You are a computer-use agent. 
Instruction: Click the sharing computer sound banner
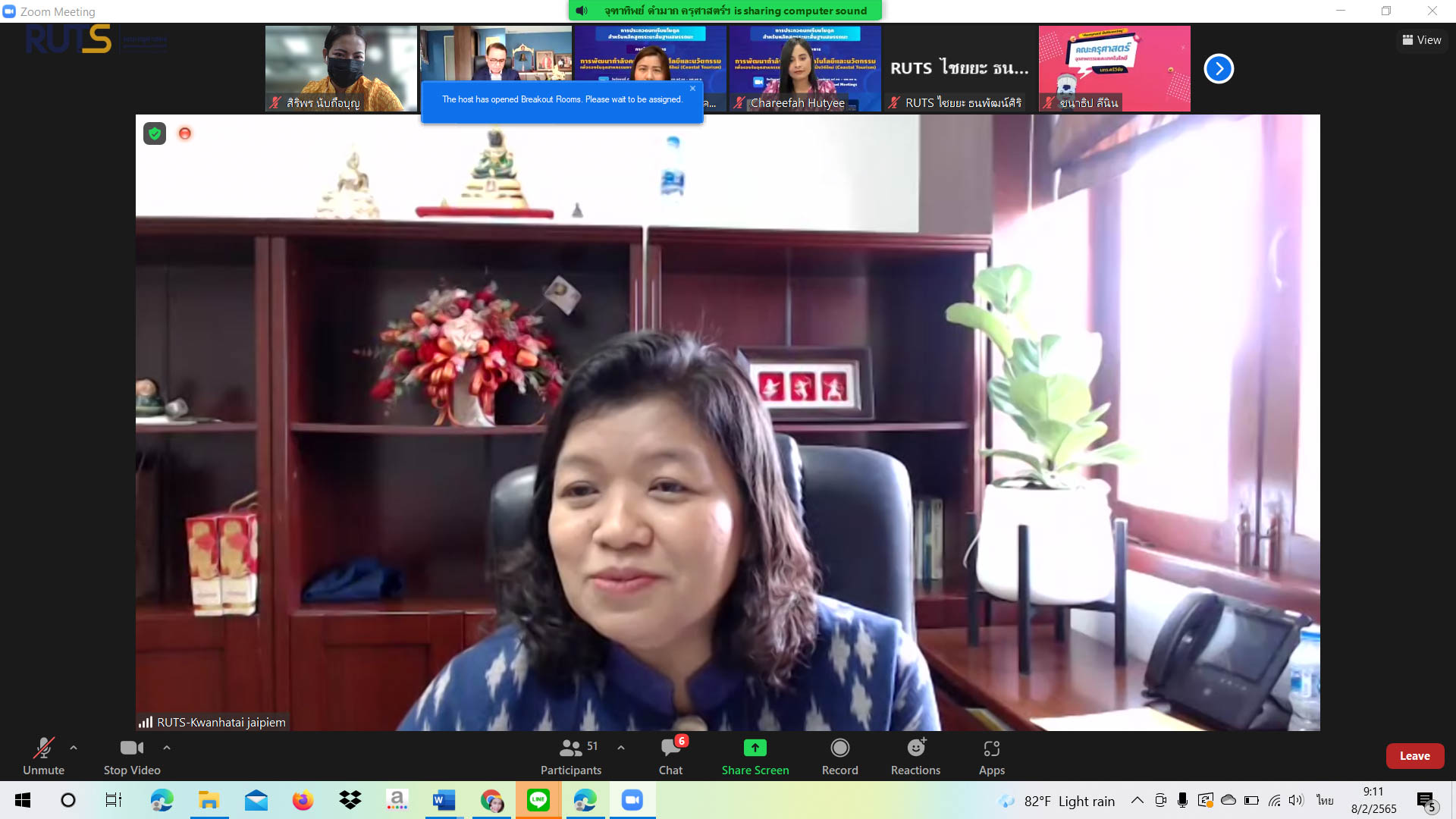(x=725, y=11)
